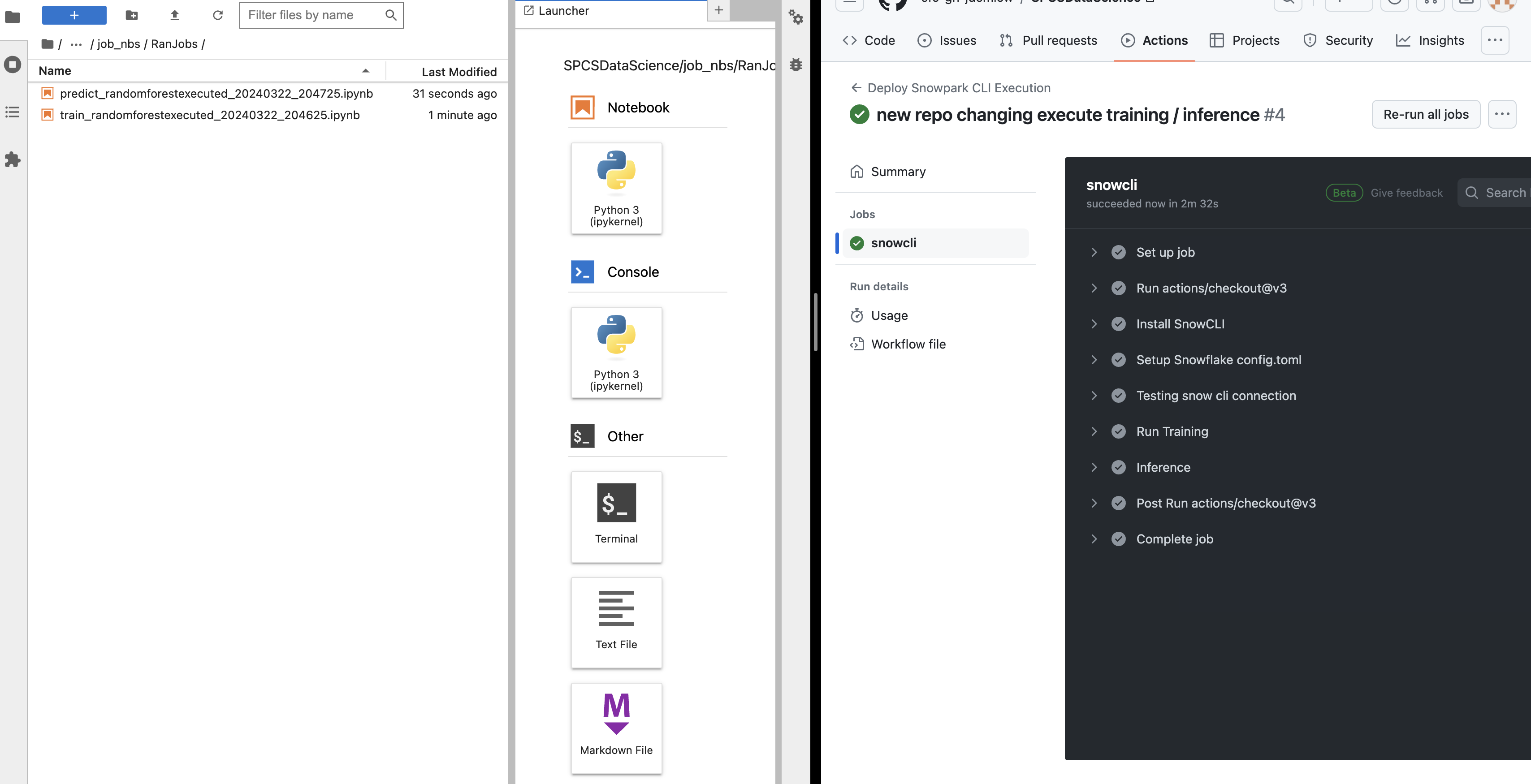Expand the Run Training step
Viewport: 1531px width, 784px height.
1094,431
